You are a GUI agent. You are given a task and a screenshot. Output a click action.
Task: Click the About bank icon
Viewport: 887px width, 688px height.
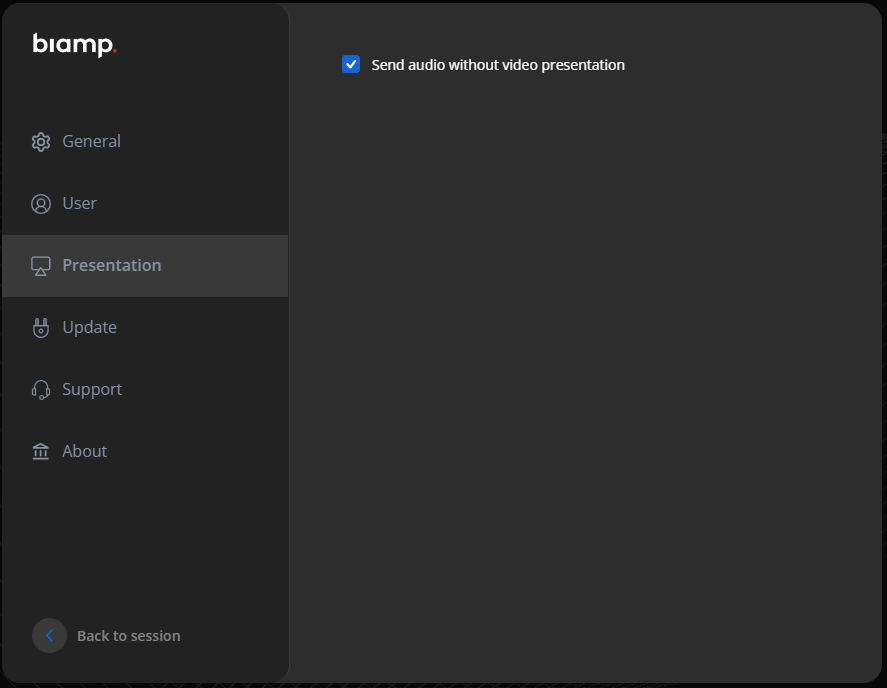[x=40, y=451]
